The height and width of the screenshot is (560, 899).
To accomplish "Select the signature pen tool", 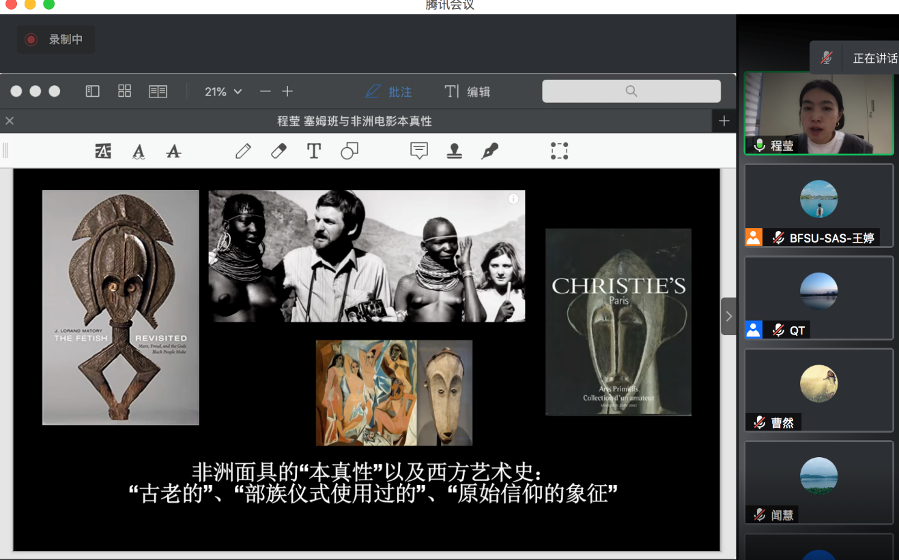I will click(489, 151).
